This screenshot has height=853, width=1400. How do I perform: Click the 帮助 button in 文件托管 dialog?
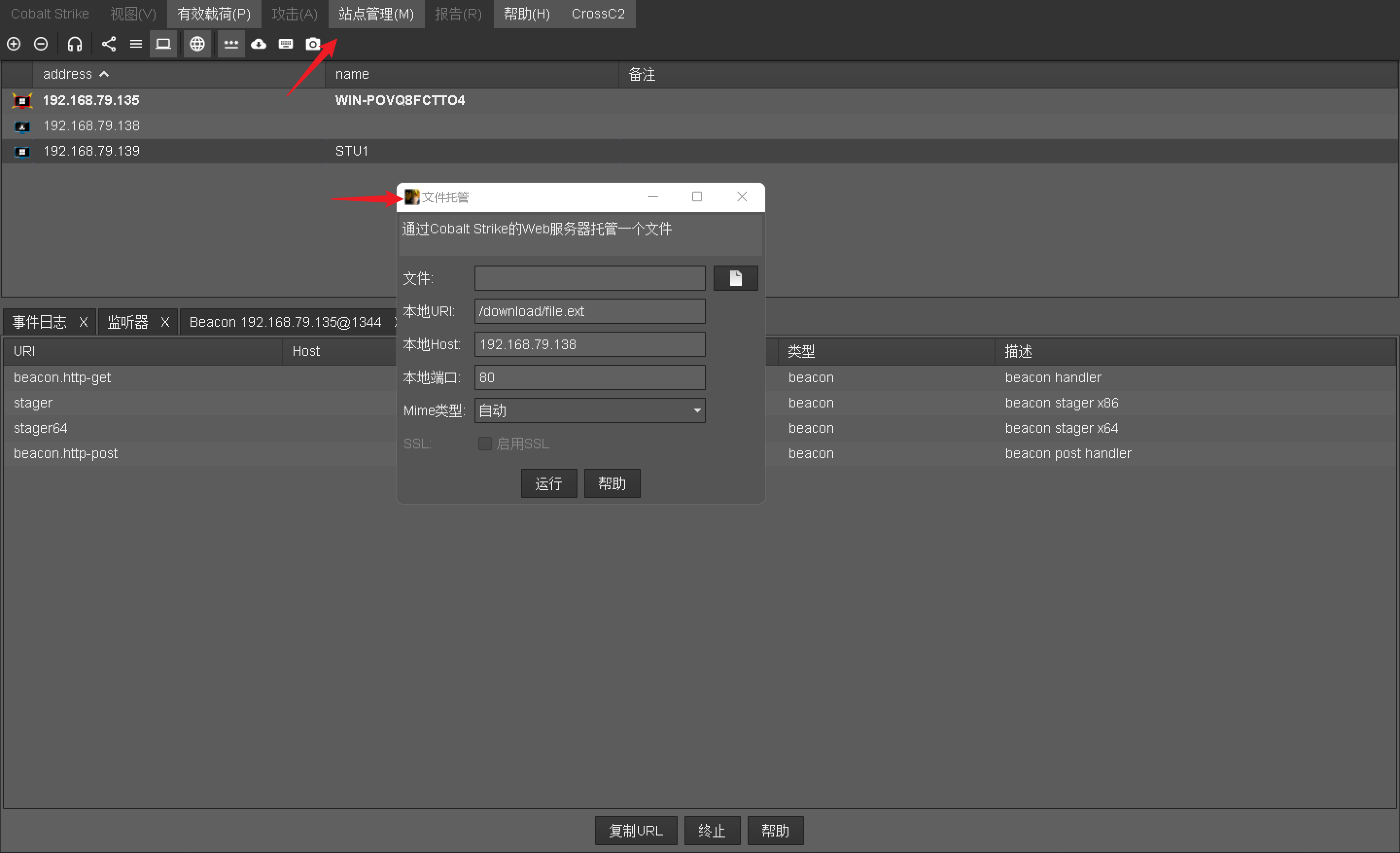click(612, 483)
